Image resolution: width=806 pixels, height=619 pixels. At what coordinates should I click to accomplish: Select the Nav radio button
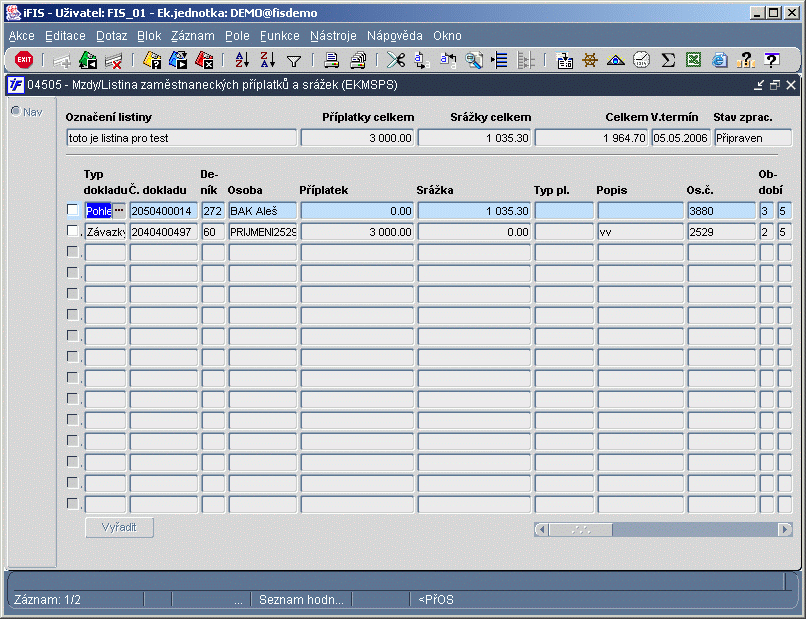(x=15, y=111)
